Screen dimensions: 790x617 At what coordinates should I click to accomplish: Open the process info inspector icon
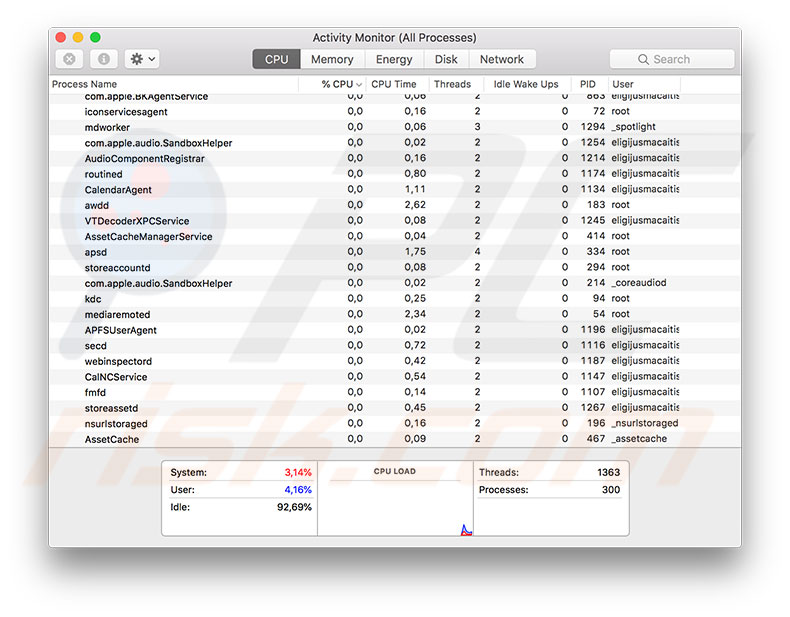[104, 59]
